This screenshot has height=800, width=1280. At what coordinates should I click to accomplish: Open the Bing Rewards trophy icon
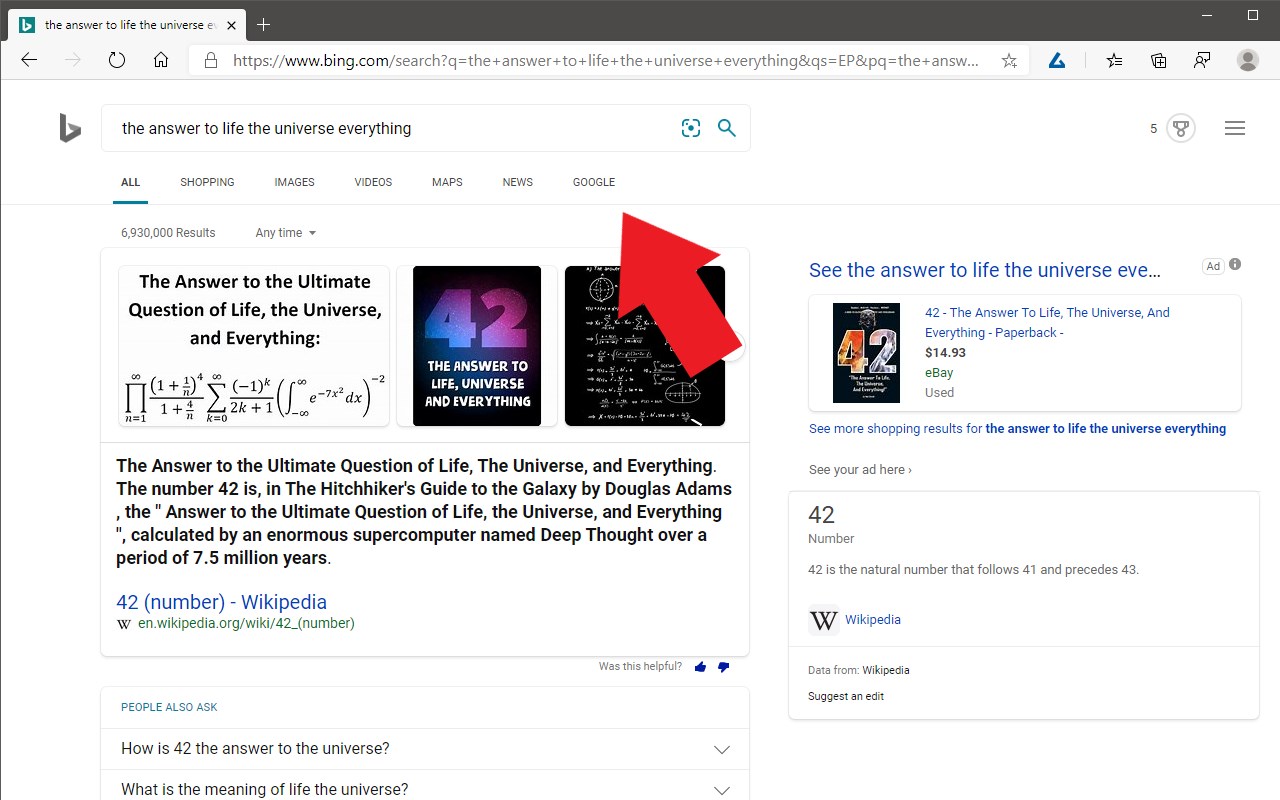(x=1181, y=128)
